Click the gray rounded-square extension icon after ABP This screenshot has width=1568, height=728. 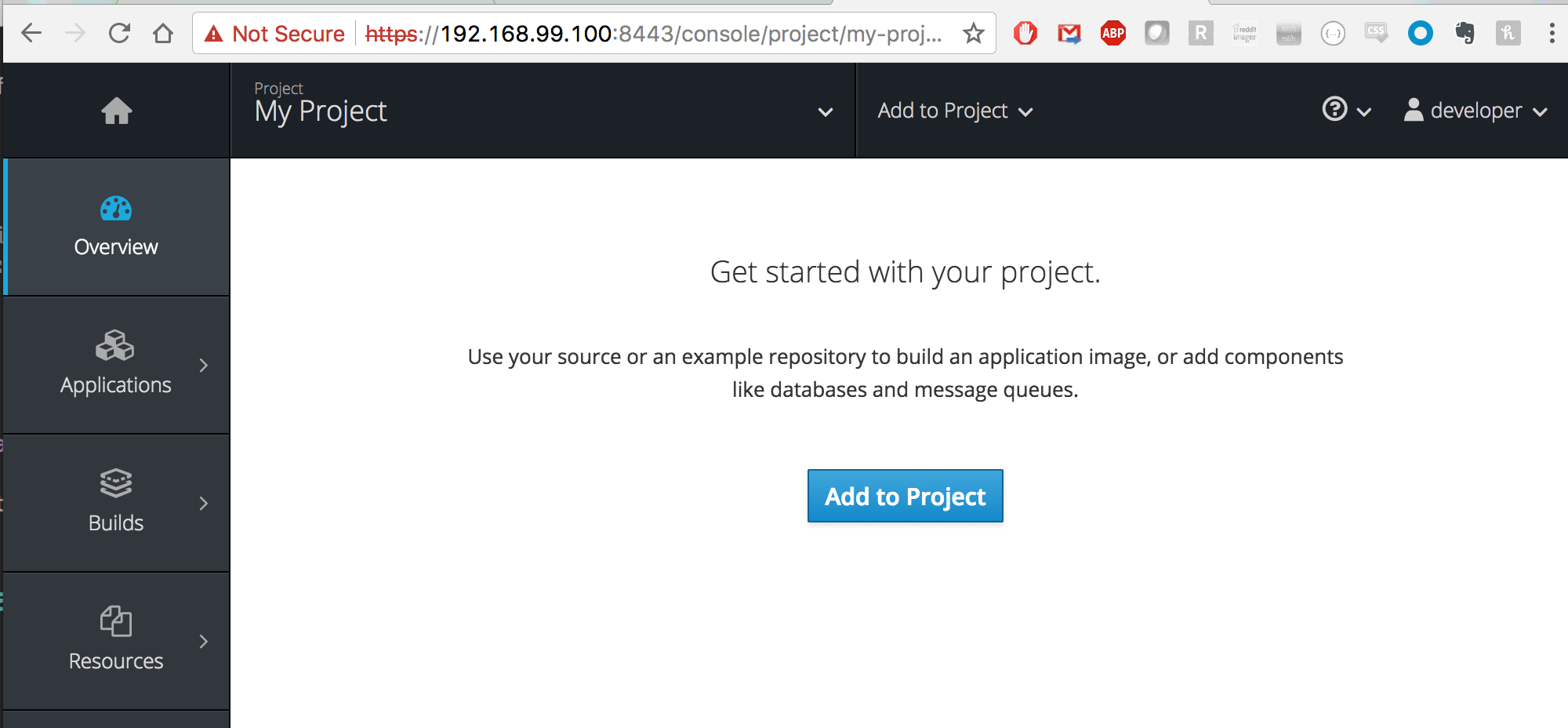tap(1157, 33)
